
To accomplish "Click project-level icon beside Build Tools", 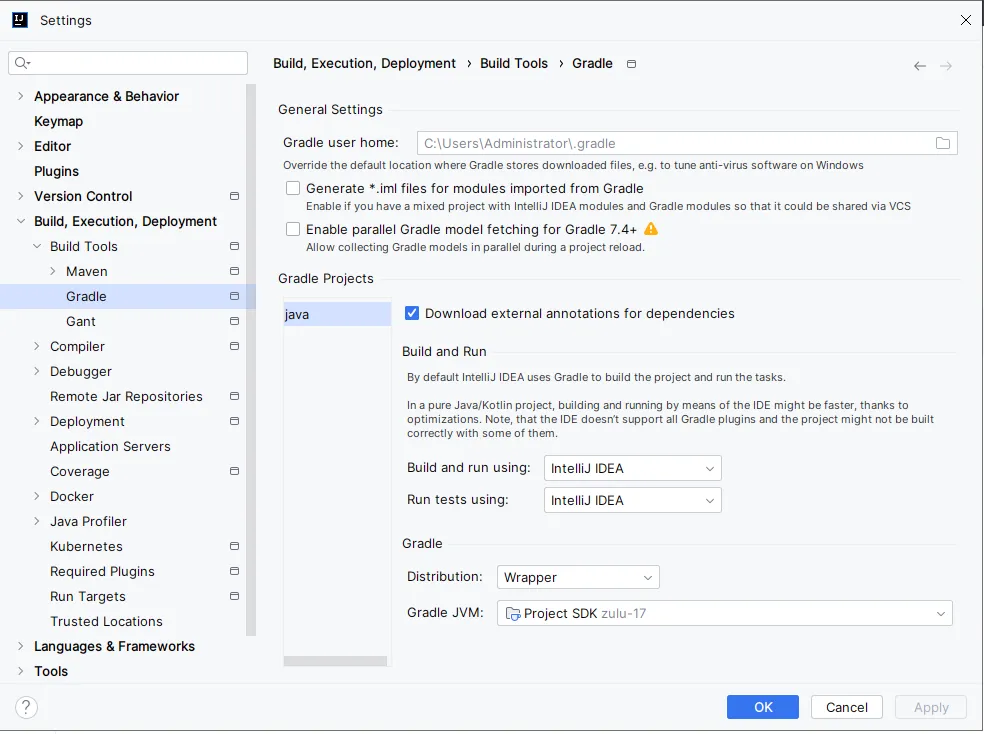I will (x=235, y=247).
